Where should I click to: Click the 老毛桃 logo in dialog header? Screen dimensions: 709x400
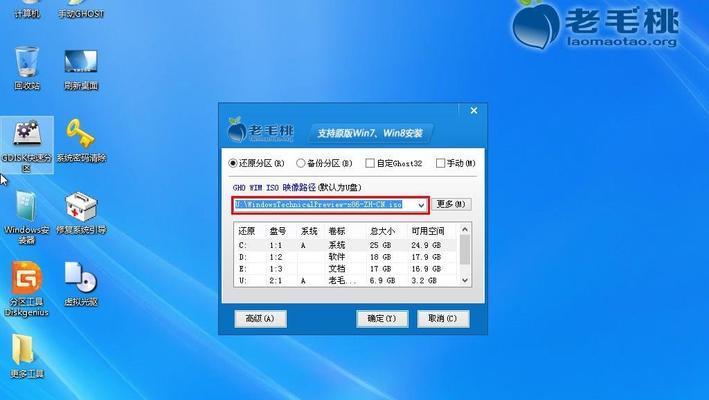point(260,131)
